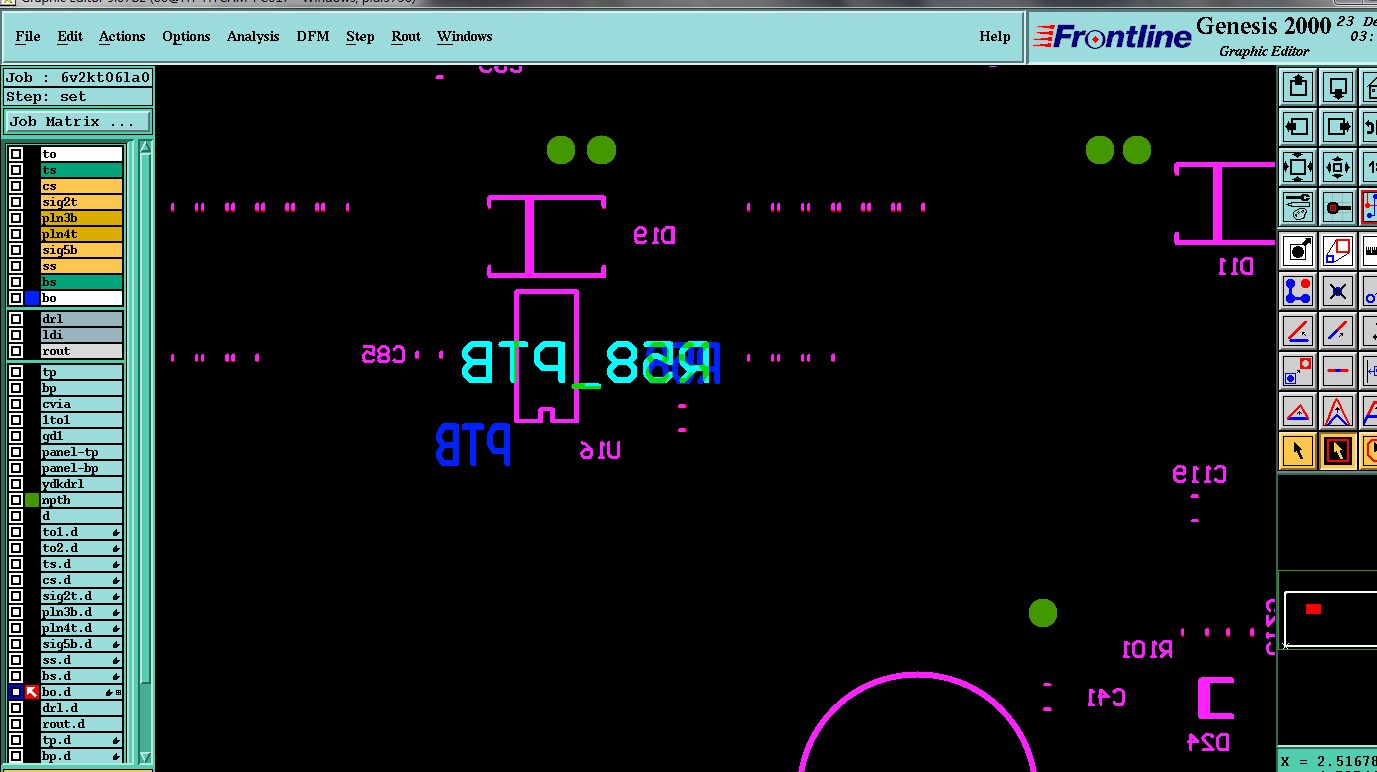Open the Actions menu
Image resolution: width=1377 pixels, height=772 pixels.
coord(122,36)
